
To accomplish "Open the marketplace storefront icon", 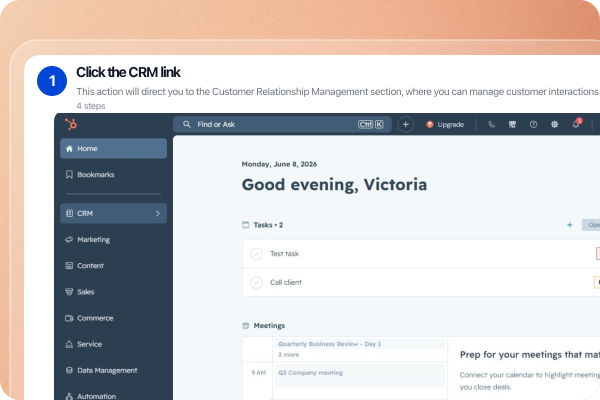I will (512, 124).
